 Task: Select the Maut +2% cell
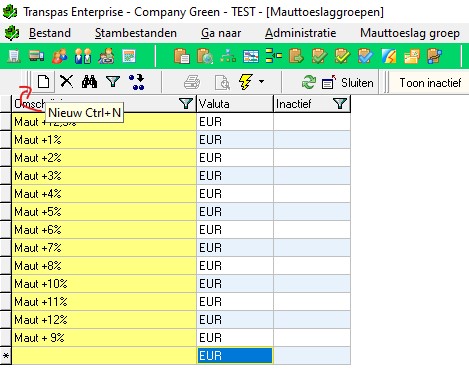click(104, 158)
